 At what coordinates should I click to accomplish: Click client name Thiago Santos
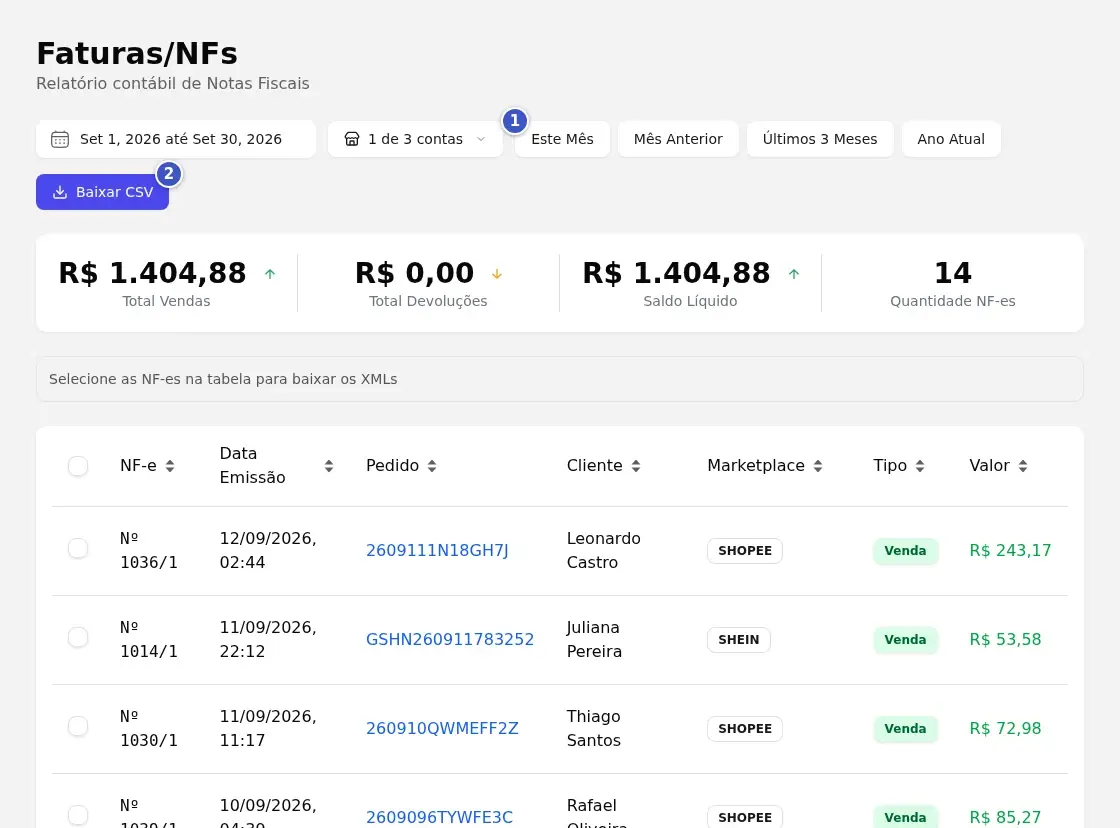[x=594, y=728]
